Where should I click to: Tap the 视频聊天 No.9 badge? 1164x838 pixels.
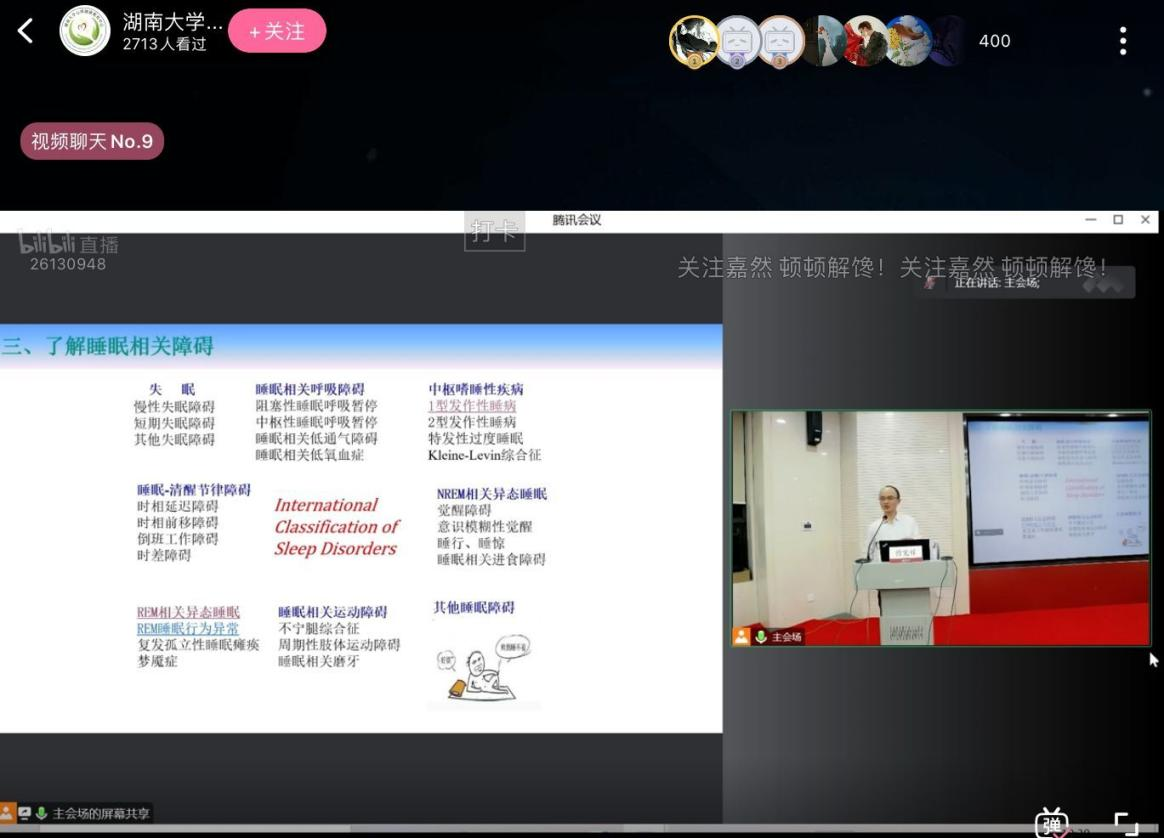click(92, 141)
